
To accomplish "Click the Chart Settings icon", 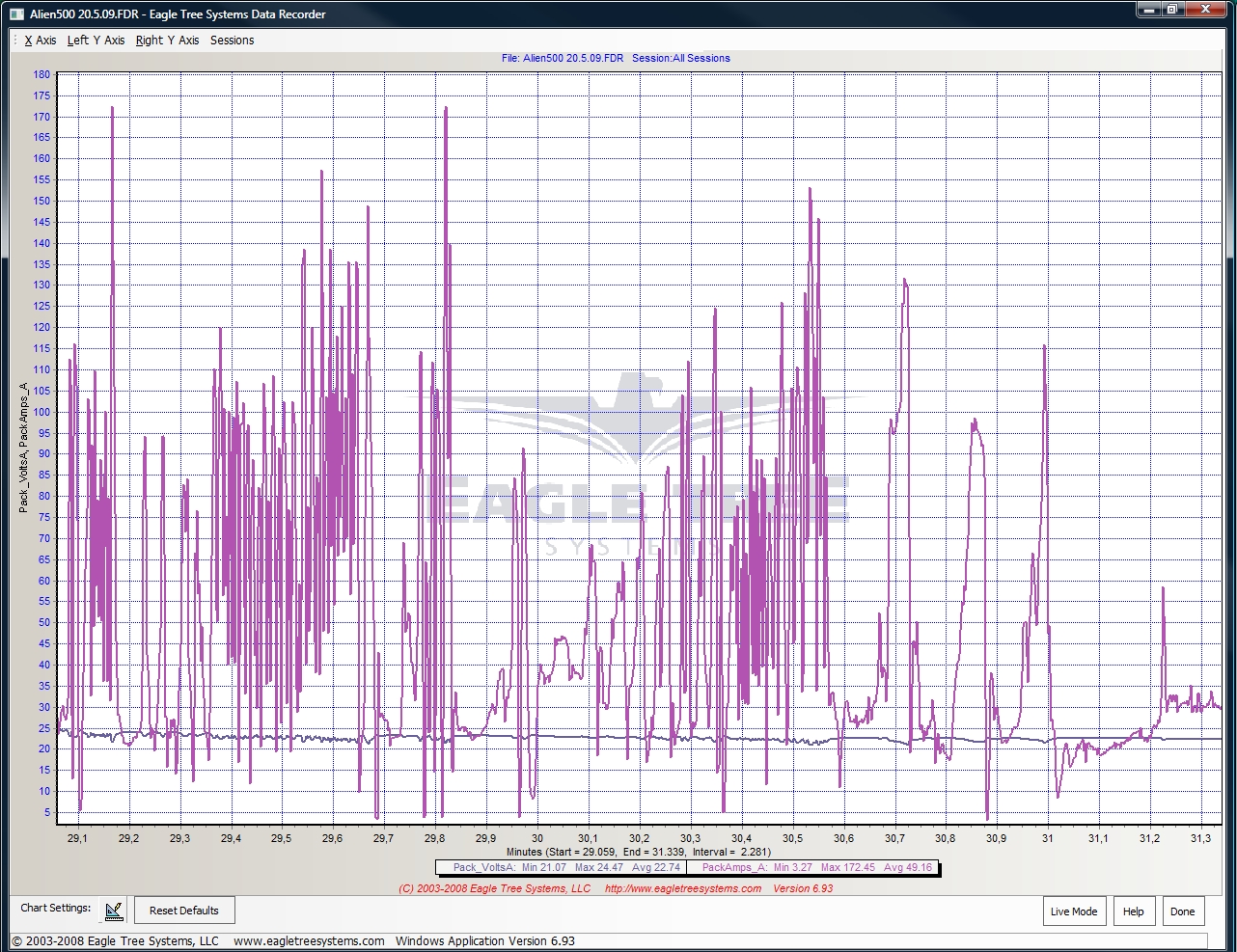I will [114, 910].
